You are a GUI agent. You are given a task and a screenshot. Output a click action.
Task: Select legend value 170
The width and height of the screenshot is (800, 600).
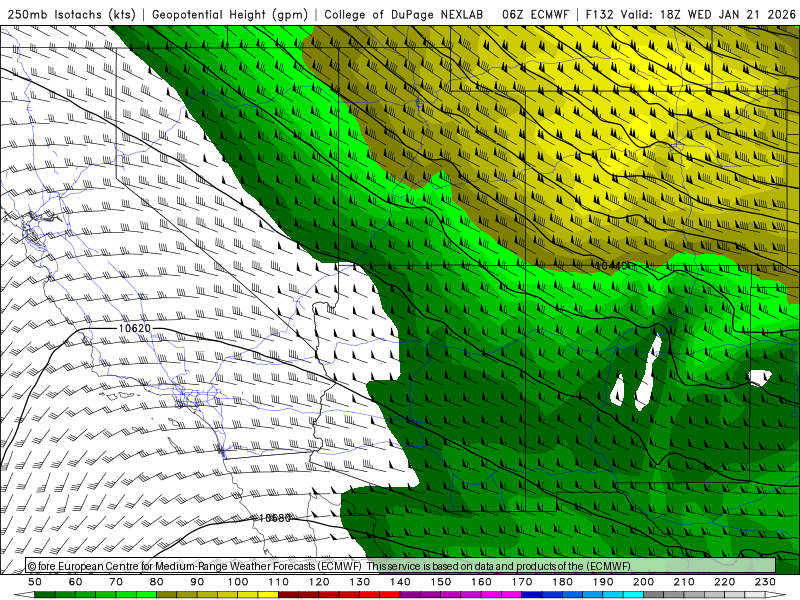[x=522, y=582]
